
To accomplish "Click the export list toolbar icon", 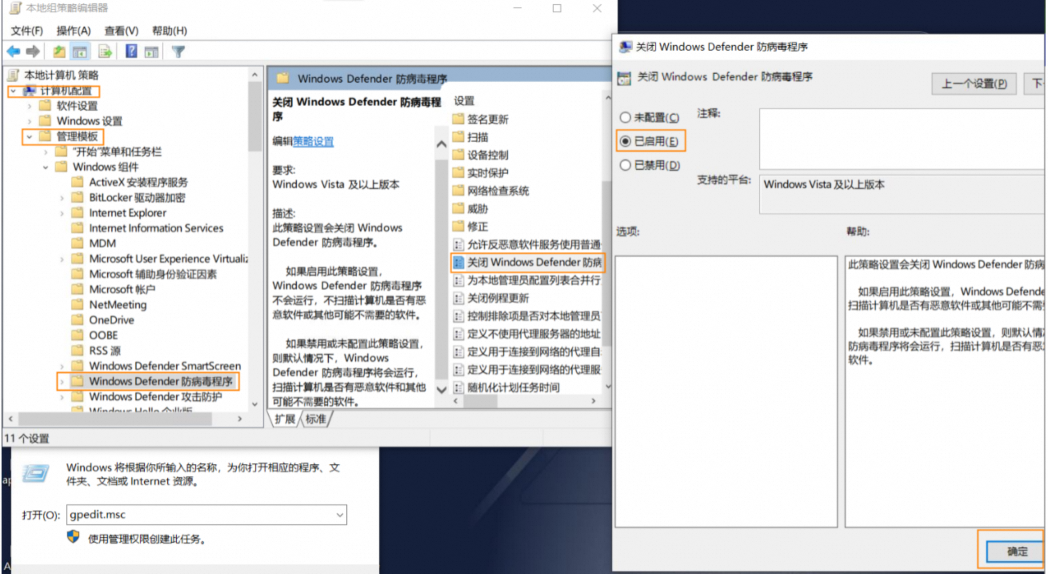I will click(105, 51).
